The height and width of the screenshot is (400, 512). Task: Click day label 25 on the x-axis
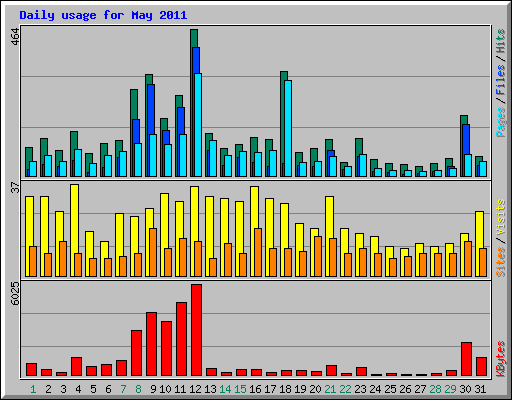(390, 389)
